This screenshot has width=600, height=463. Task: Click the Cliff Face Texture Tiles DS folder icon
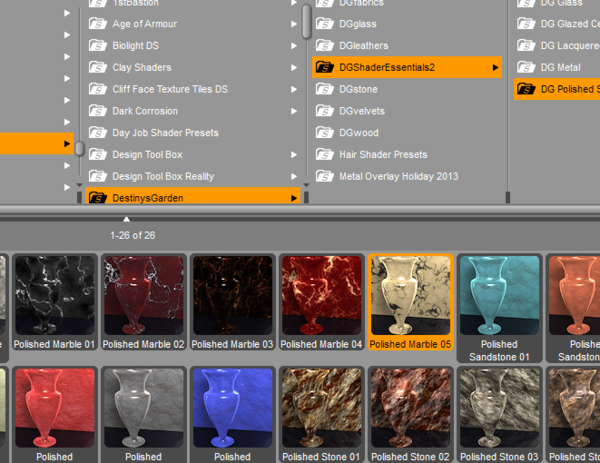(98, 89)
